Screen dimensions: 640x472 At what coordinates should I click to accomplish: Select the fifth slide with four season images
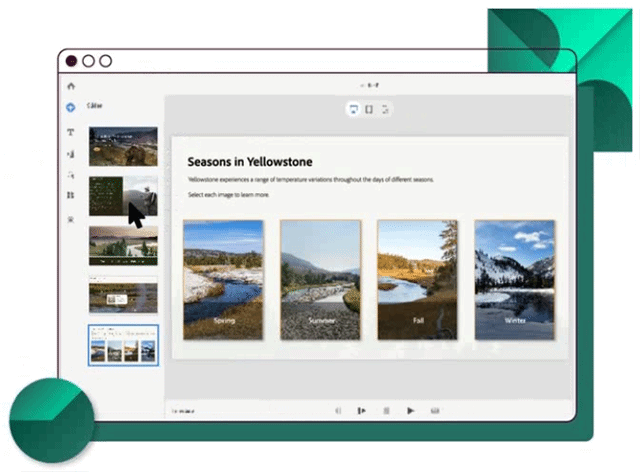coord(123,345)
